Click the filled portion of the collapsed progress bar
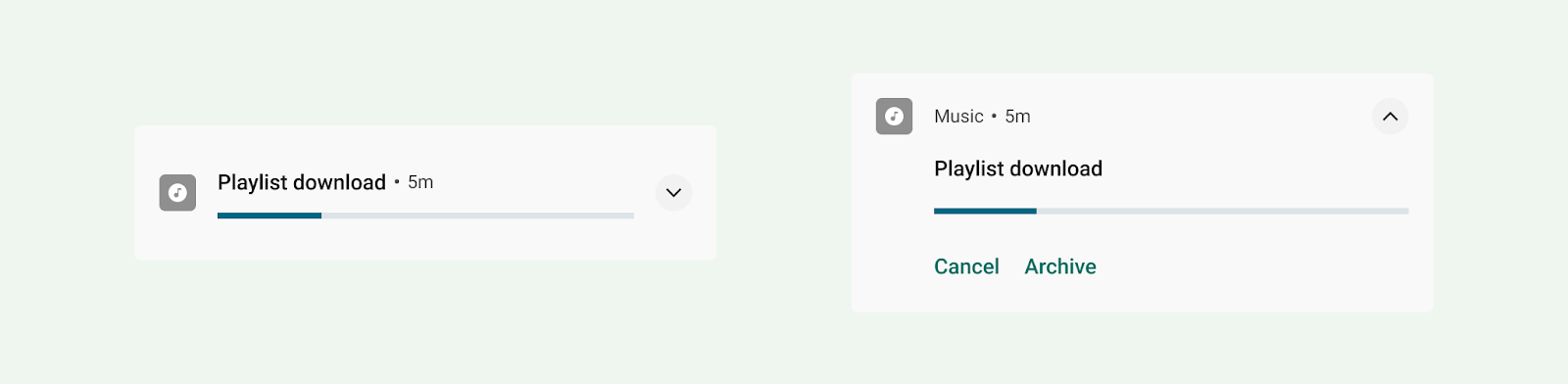The height and width of the screenshot is (384, 1568). pyautogui.click(x=269, y=216)
